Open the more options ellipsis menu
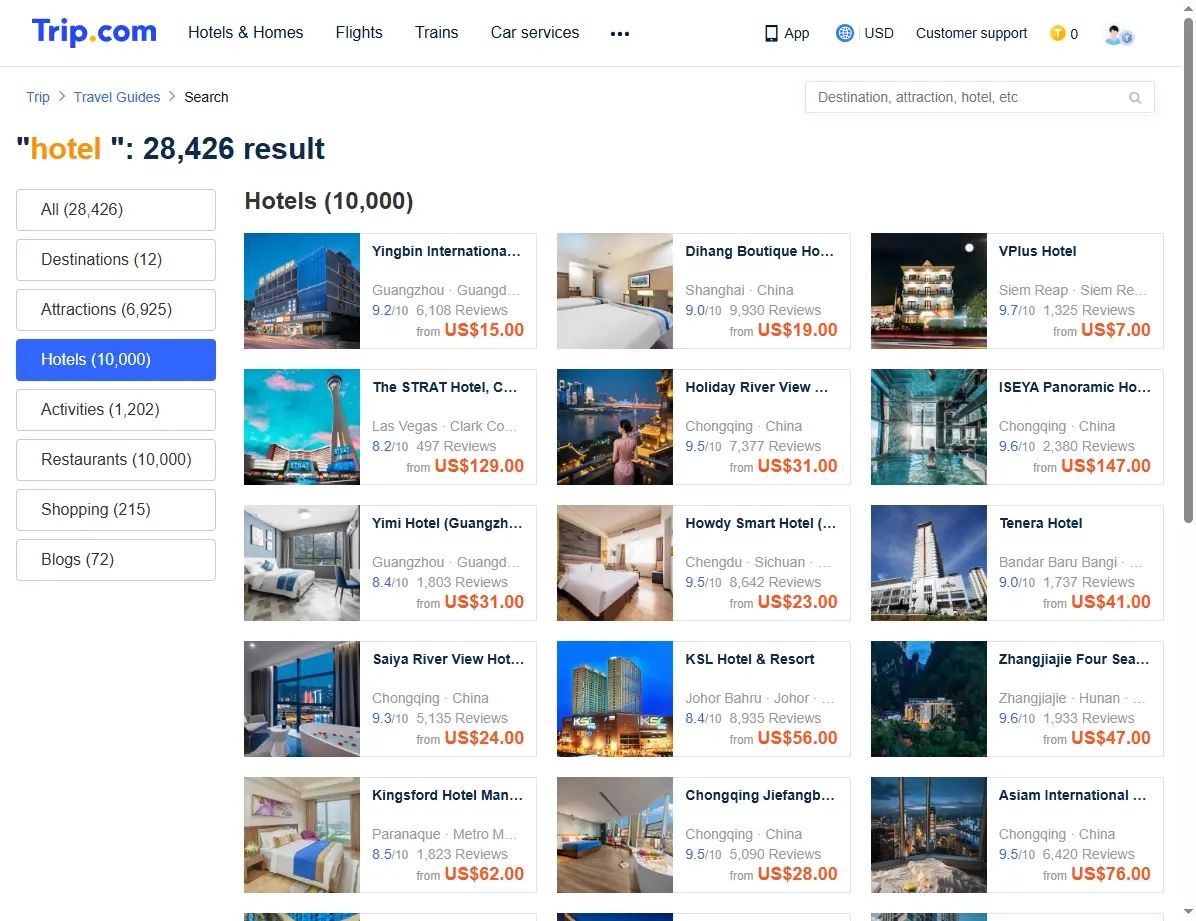 pos(619,34)
